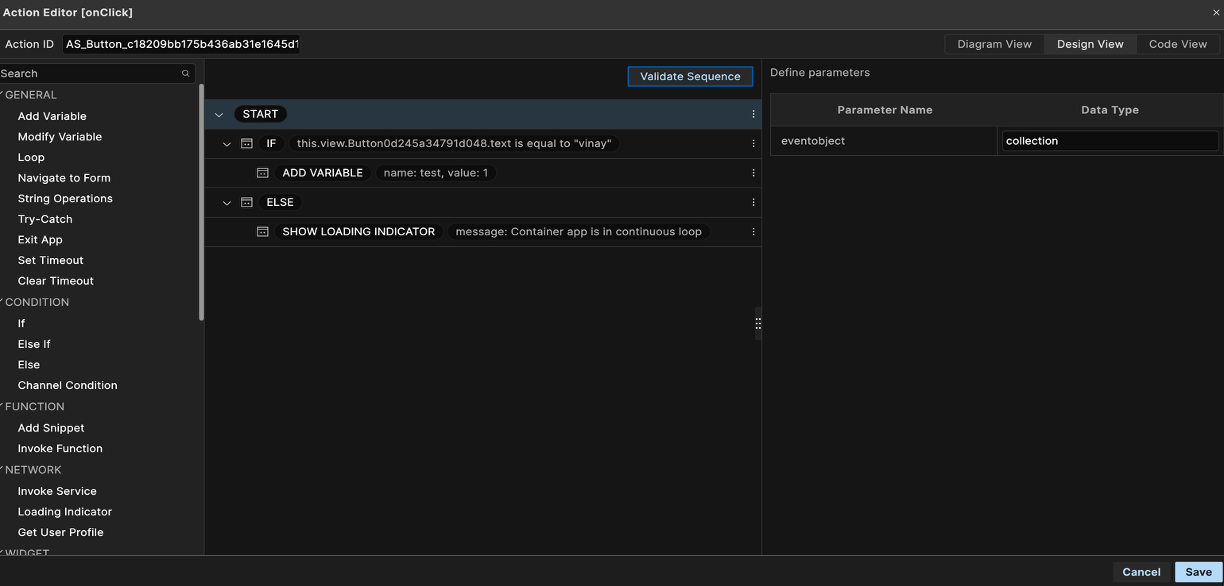Save the action sequence
The image size is (1224, 586).
coord(1198,572)
